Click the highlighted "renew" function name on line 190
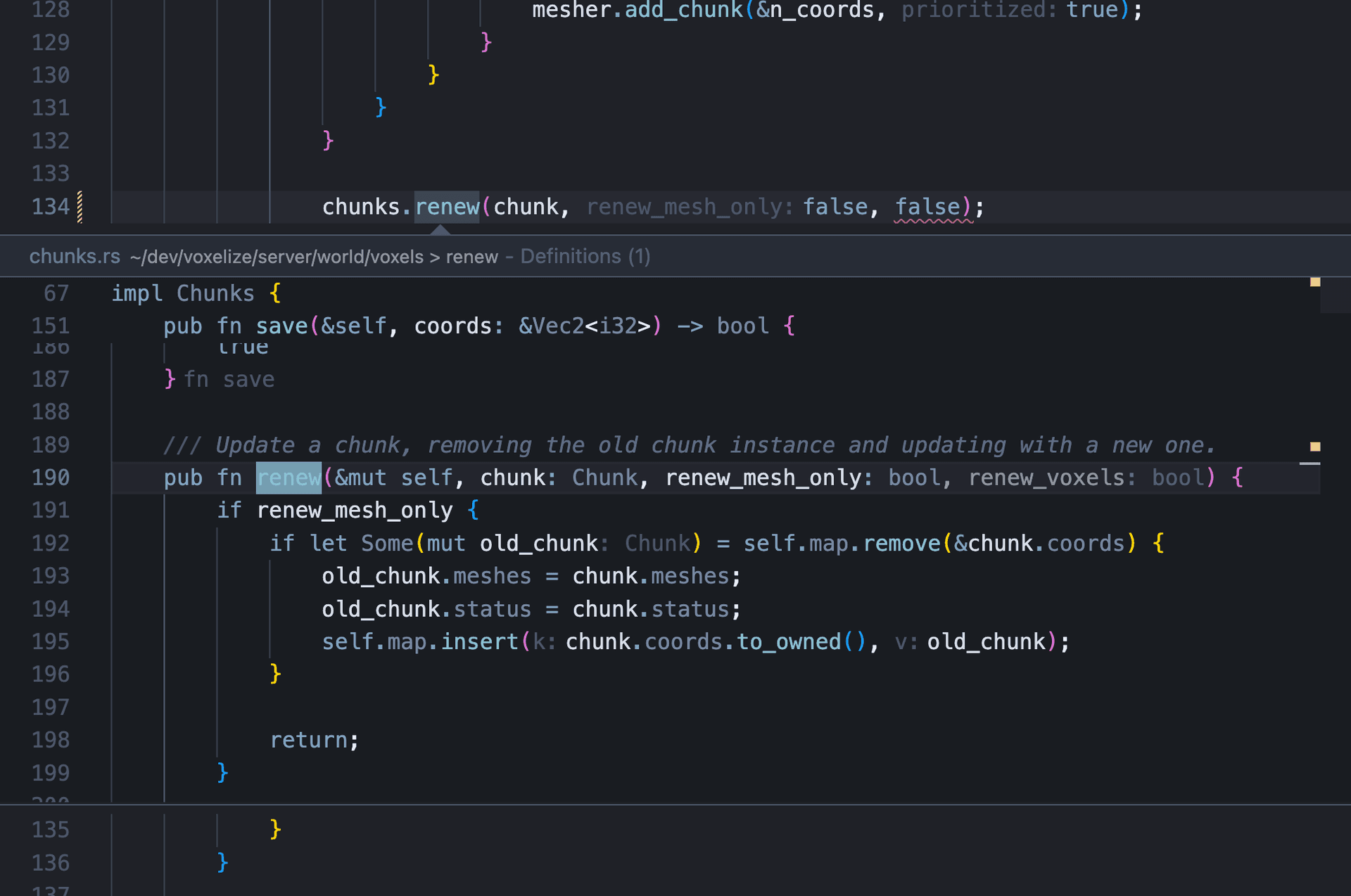 [288, 478]
